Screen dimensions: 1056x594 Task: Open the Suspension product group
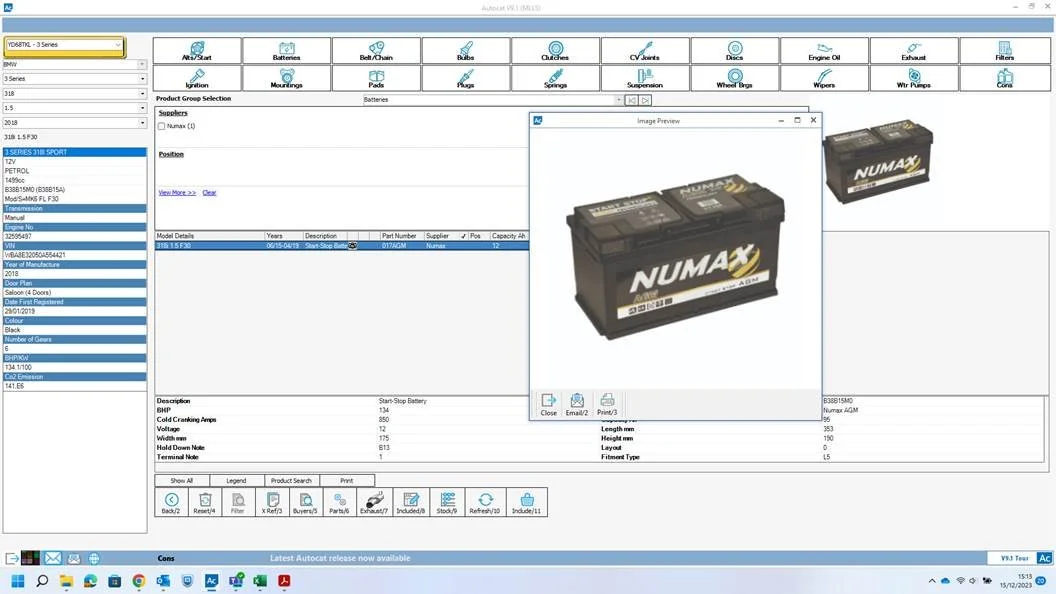coord(645,78)
